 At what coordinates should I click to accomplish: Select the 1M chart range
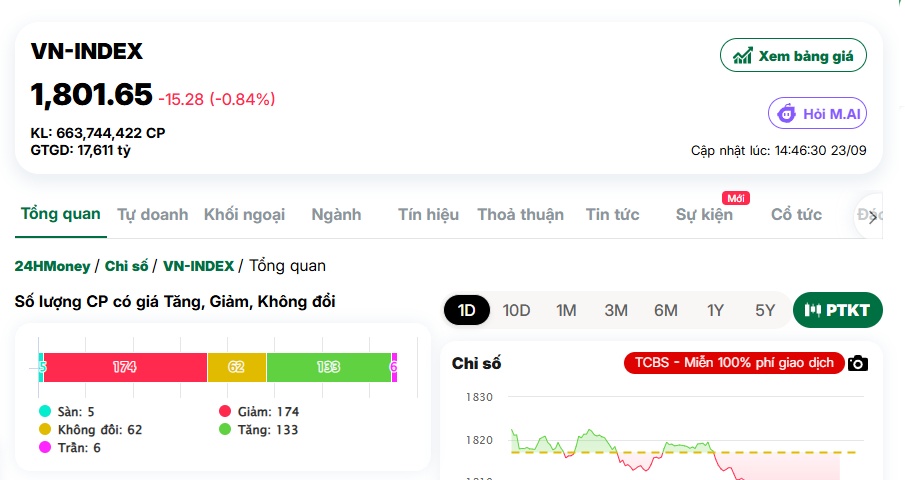(566, 310)
